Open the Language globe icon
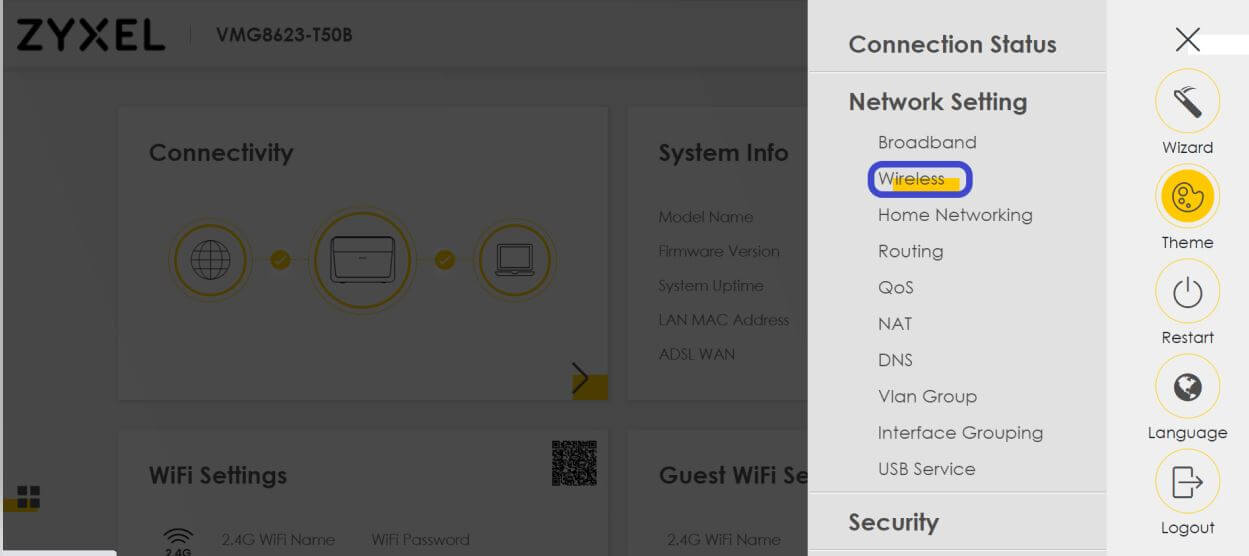Screen dimensions: 1249x556 [1187, 387]
